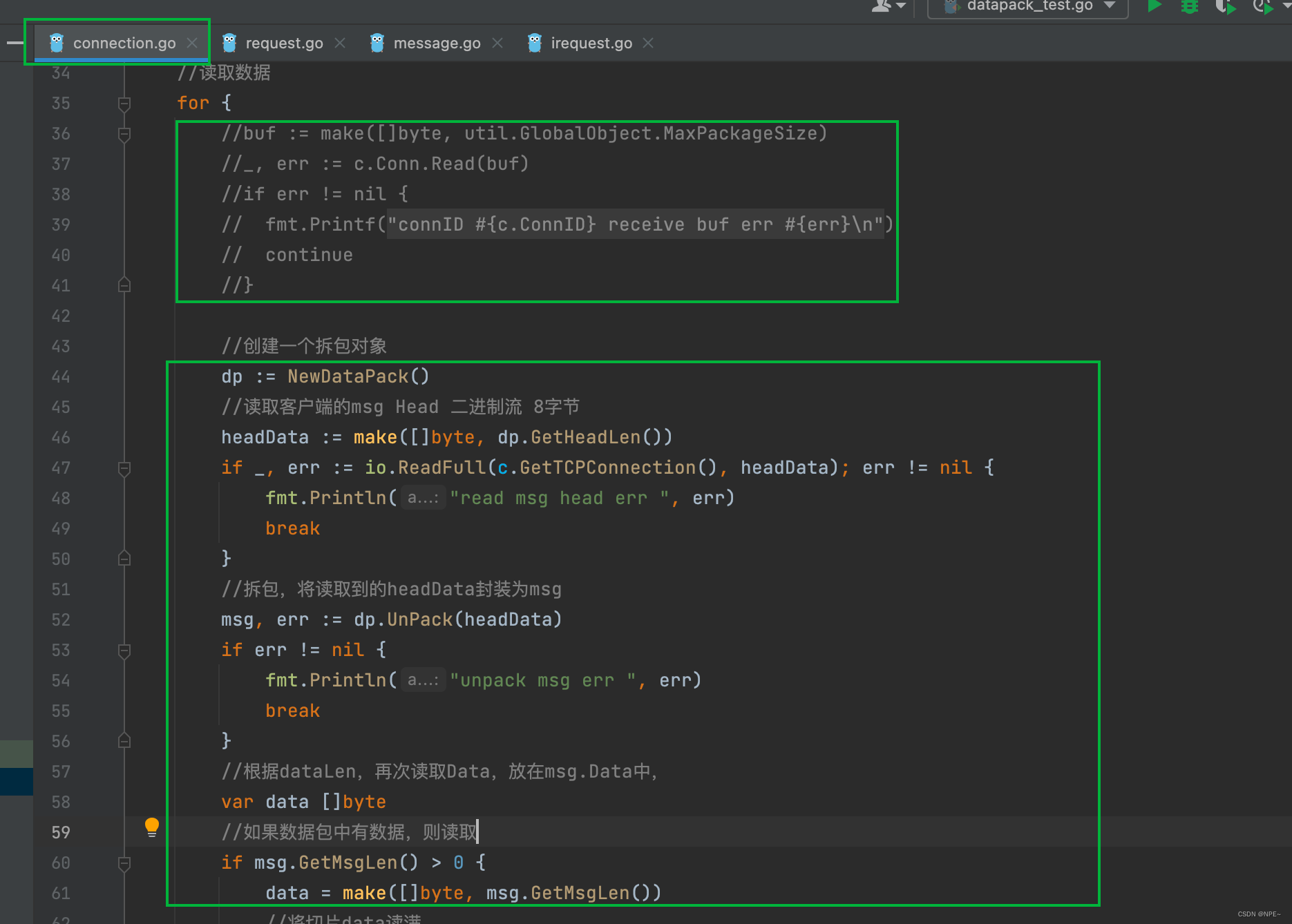Close the connection.go tab
The height and width of the screenshot is (924, 1292).
(x=192, y=43)
